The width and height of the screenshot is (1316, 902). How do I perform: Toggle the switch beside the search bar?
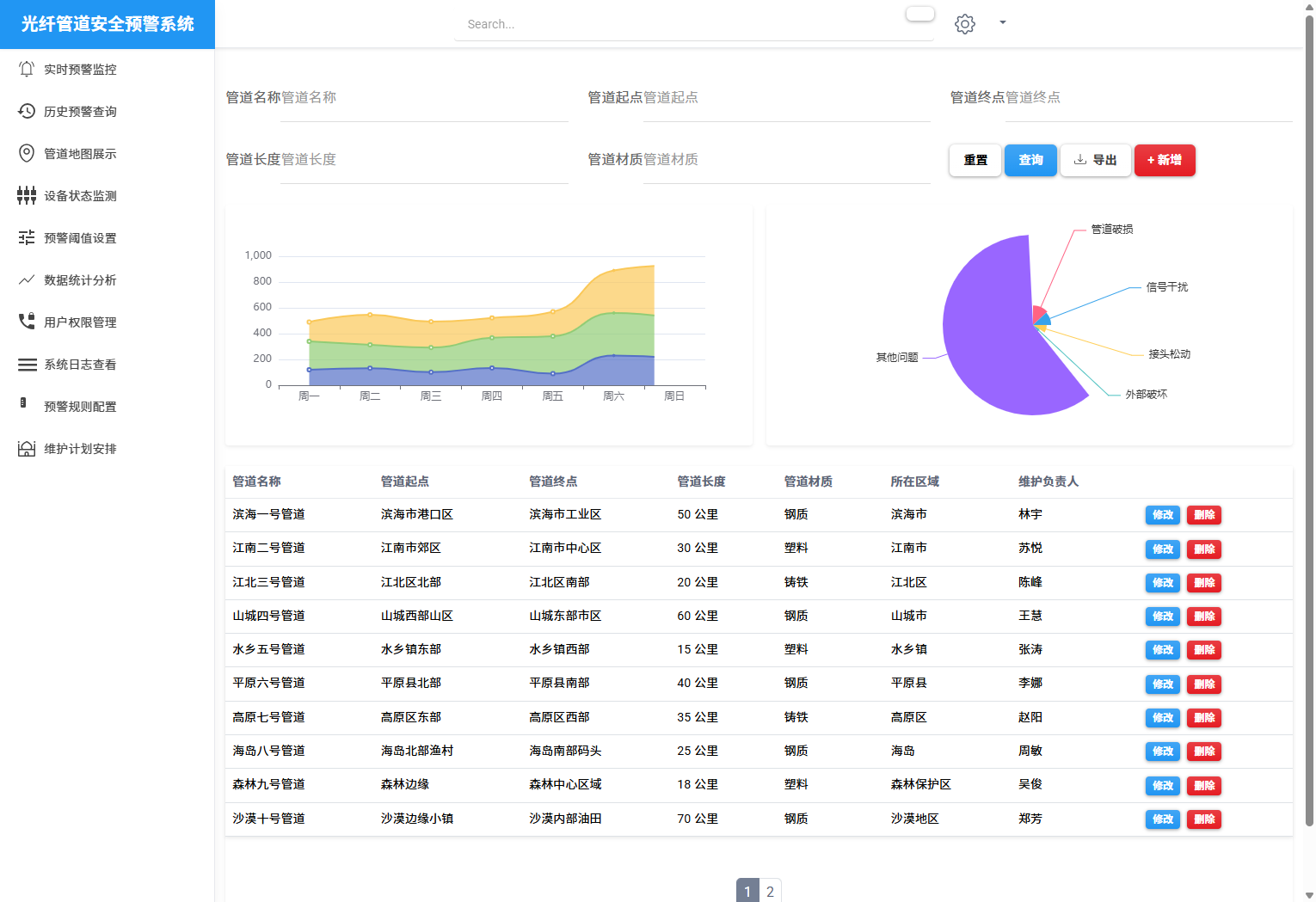point(919,14)
